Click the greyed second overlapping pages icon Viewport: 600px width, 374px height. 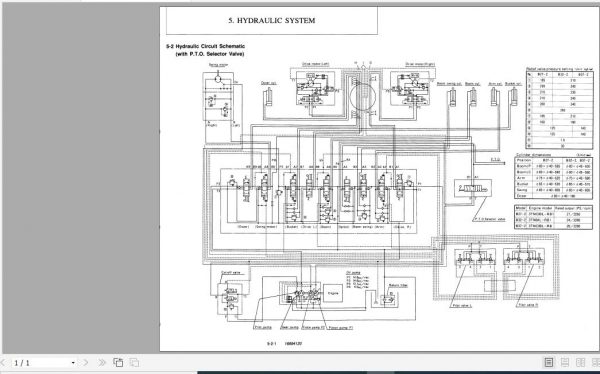134,362
